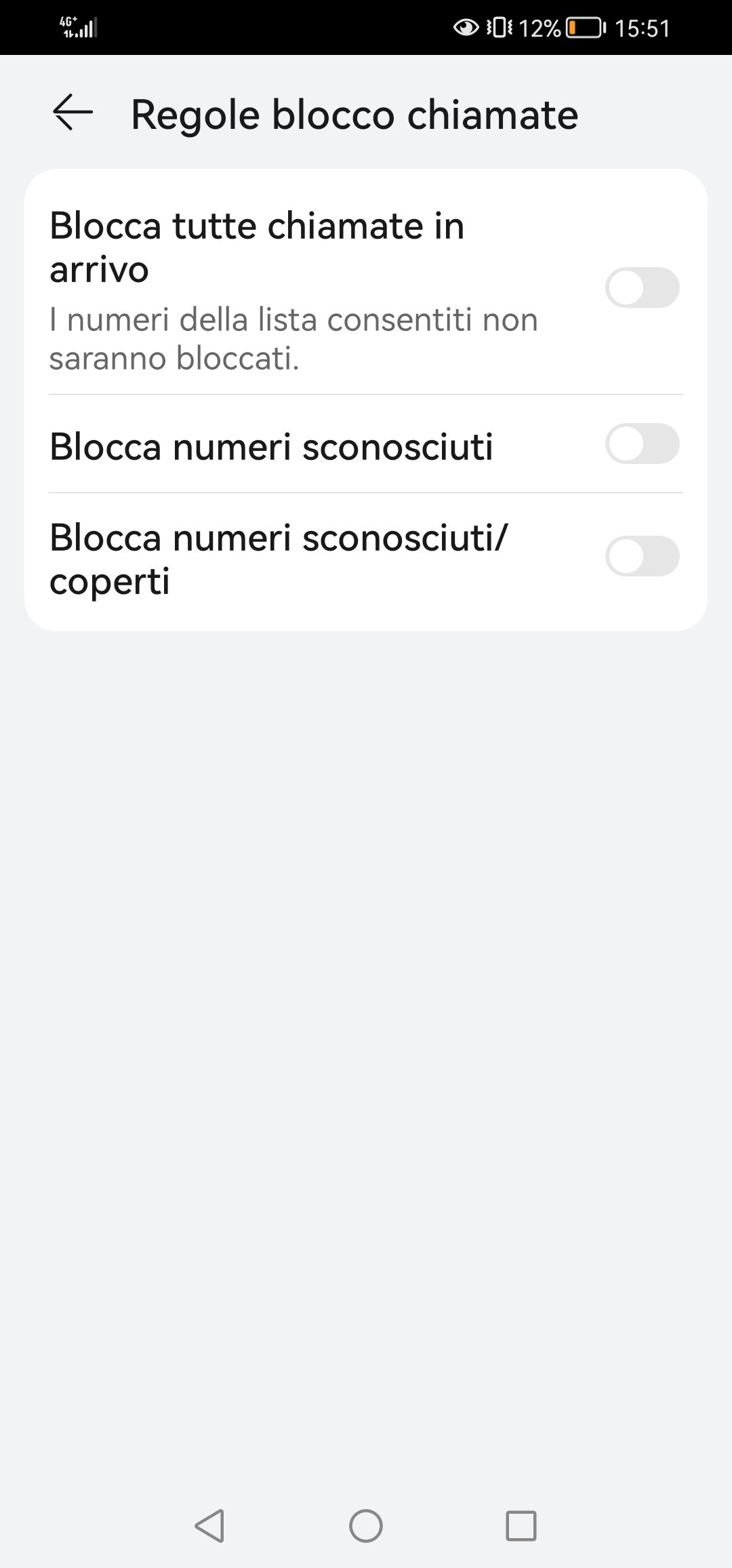
Task: Select the Blocca numeri sconosciuti label
Action: tap(271, 446)
